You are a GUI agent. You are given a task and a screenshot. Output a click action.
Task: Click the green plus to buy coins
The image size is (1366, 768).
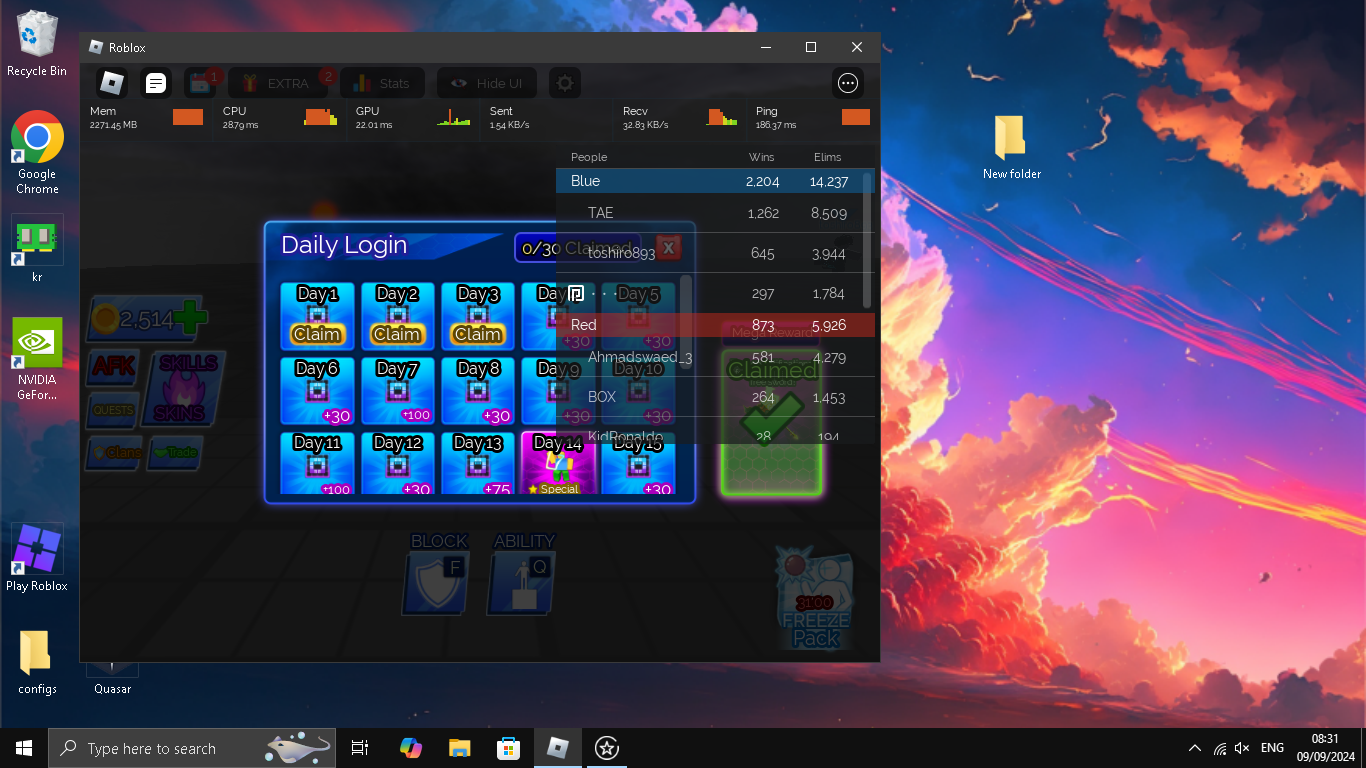190,318
